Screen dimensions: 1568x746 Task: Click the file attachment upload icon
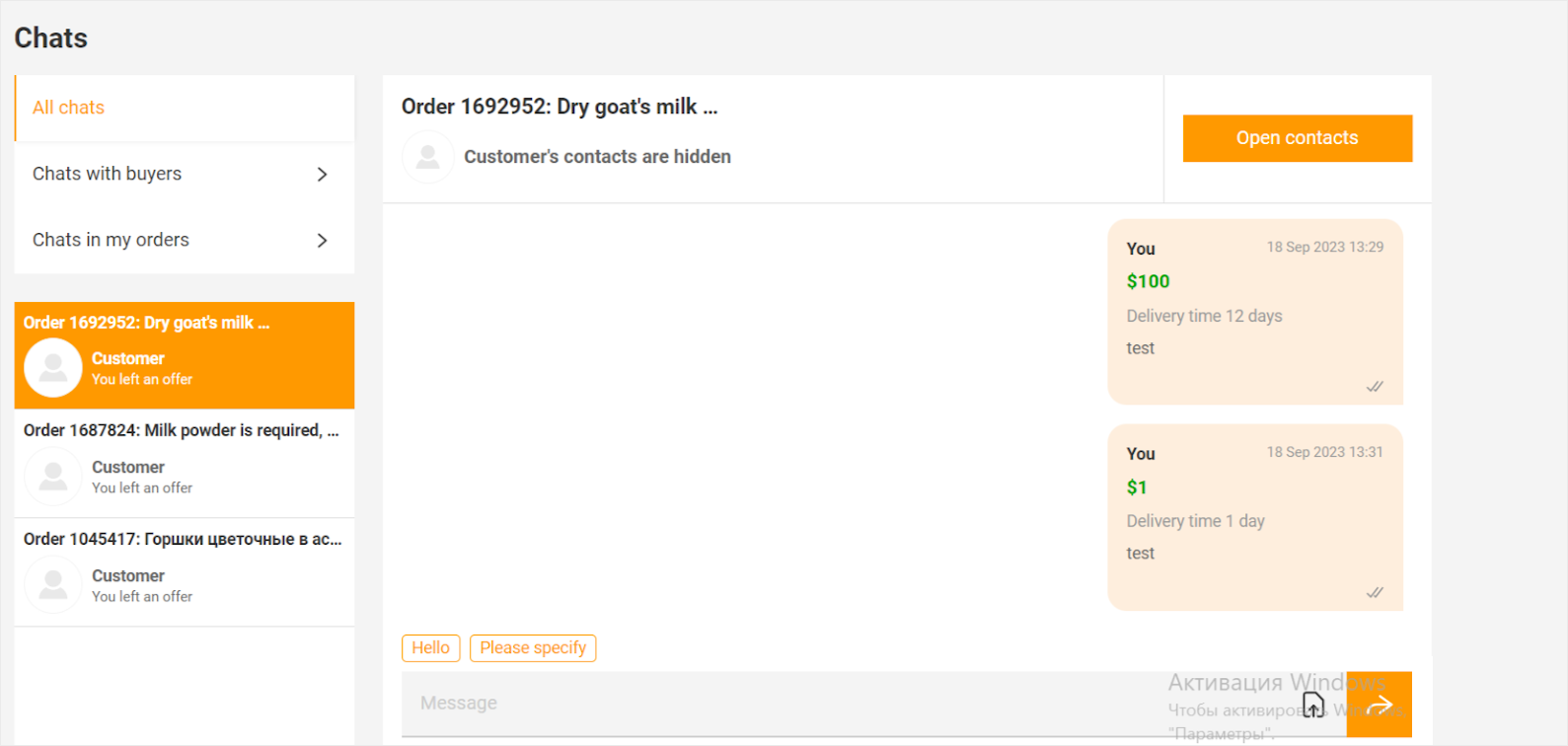pyautogui.click(x=1313, y=705)
